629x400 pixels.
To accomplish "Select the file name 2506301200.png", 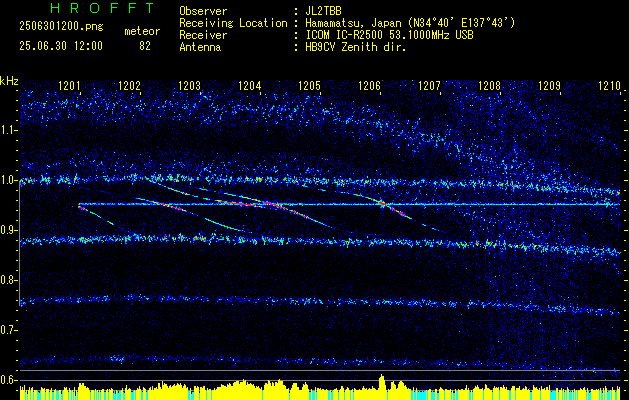I will (61, 26).
